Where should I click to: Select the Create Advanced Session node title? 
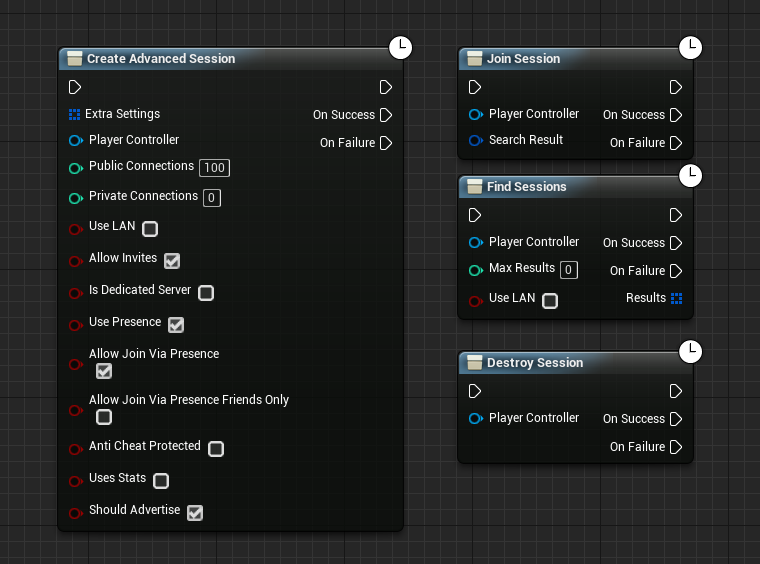161,59
